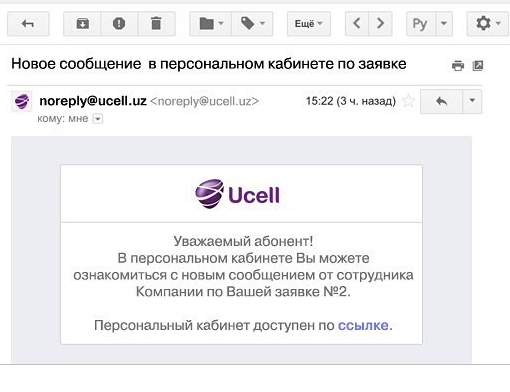This screenshot has width=510, height=392.
Task: Click the Ucell logo in email body
Action: tap(237, 194)
